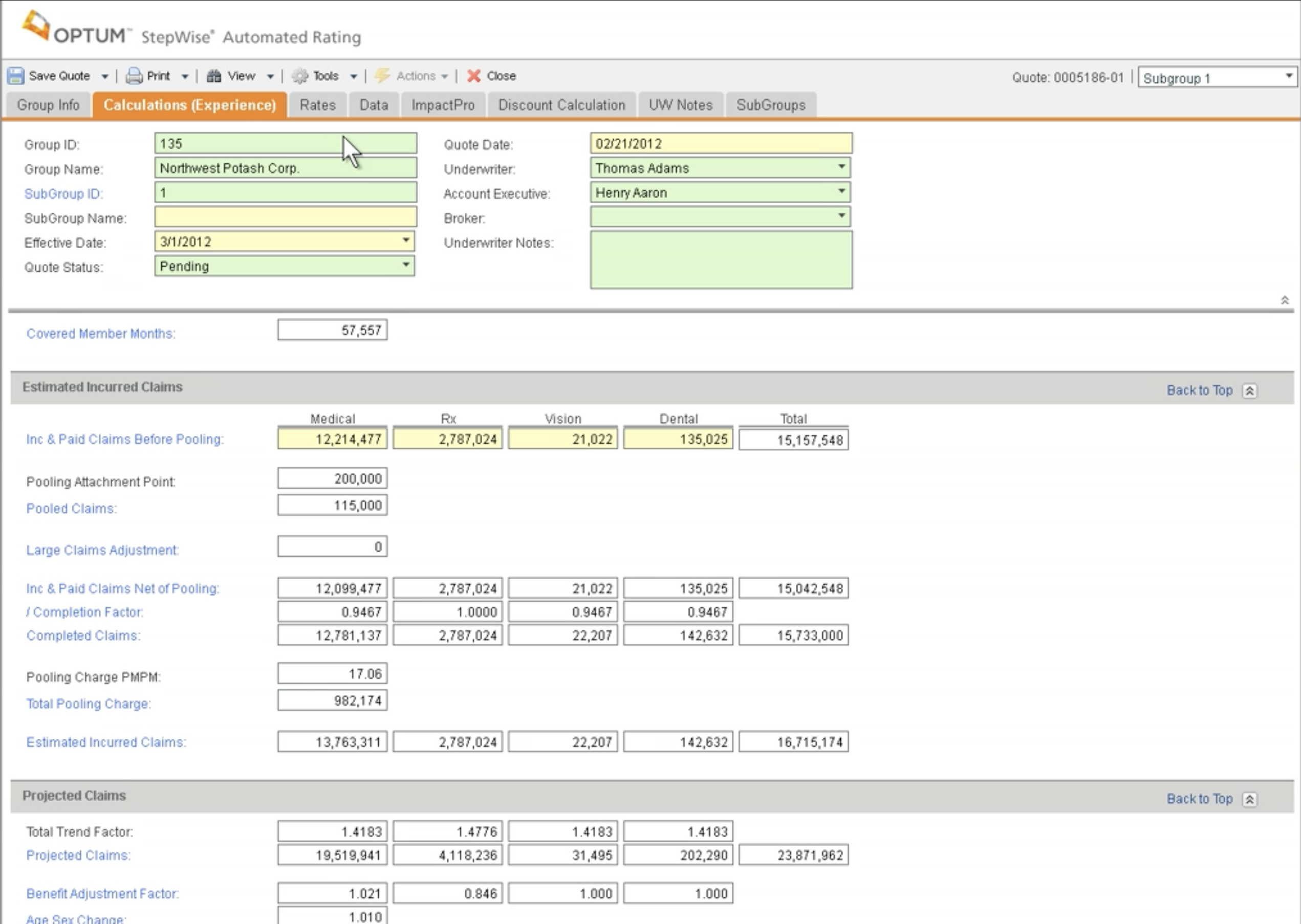Open the Save Quote dropdown arrow
Image resolution: width=1301 pixels, height=924 pixels.
tap(105, 76)
